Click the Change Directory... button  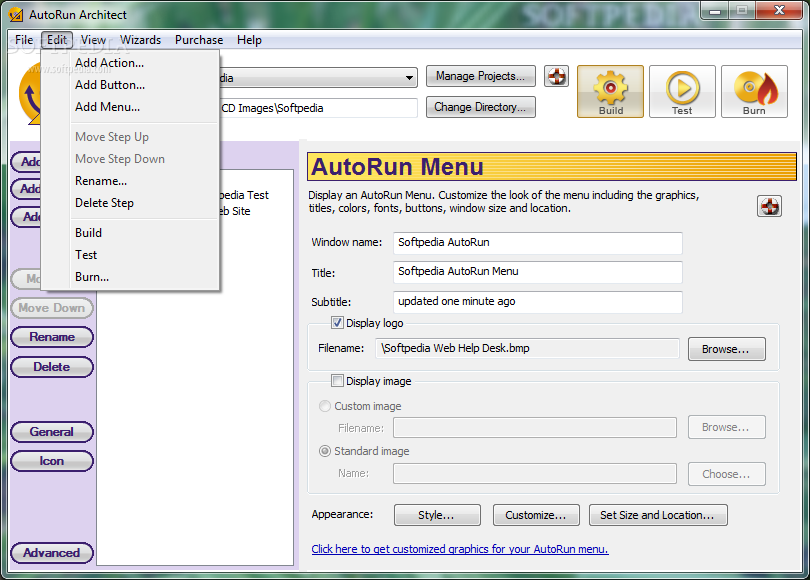pos(480,107)
